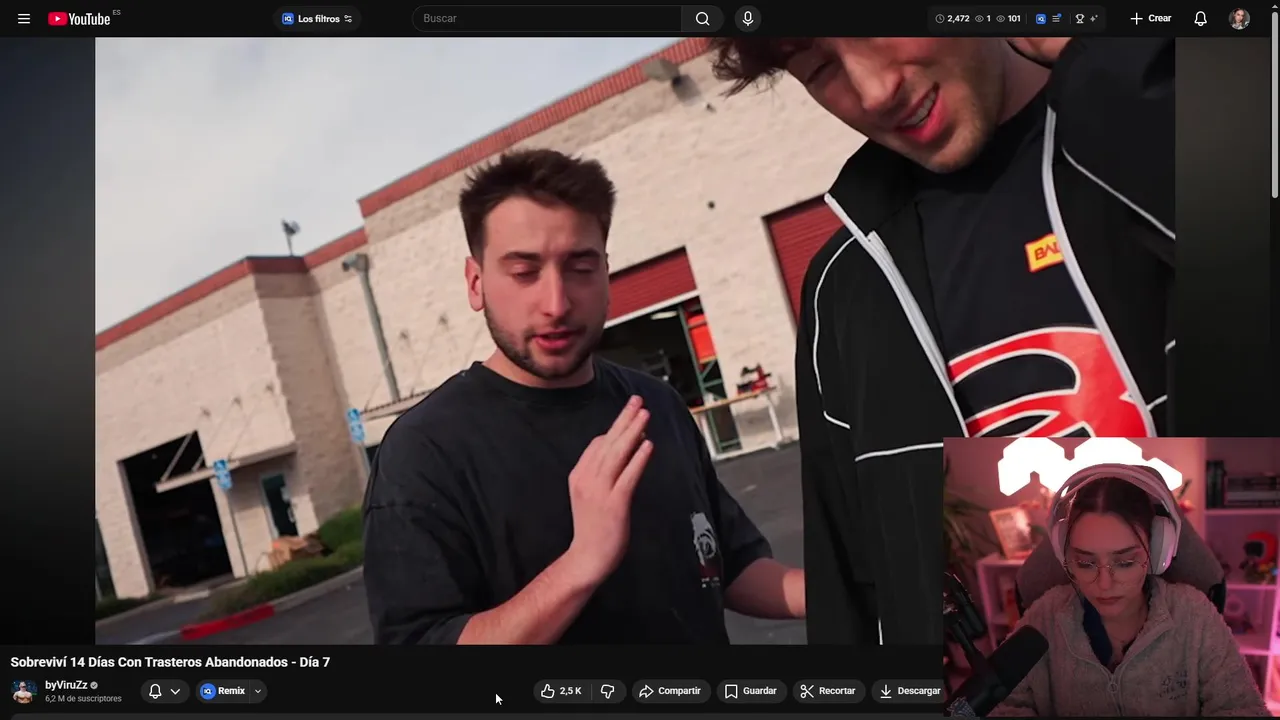The image size is (1280, 720).
Task: Click the Crear button
Action: [x=1150, y=19]
